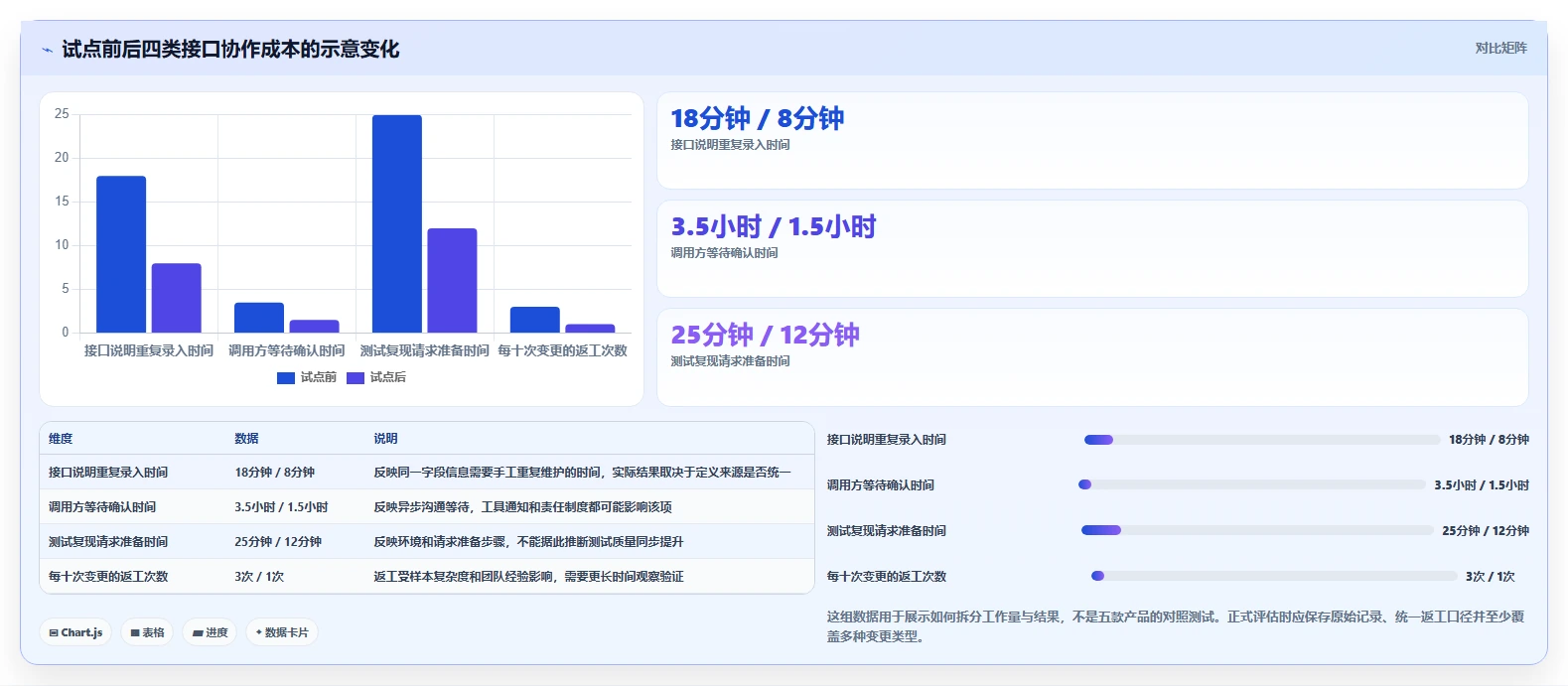1568x686 pixels.
Task: Click the footnote starting 这组数据用于展示
Action: click(x=1176, y=626)
